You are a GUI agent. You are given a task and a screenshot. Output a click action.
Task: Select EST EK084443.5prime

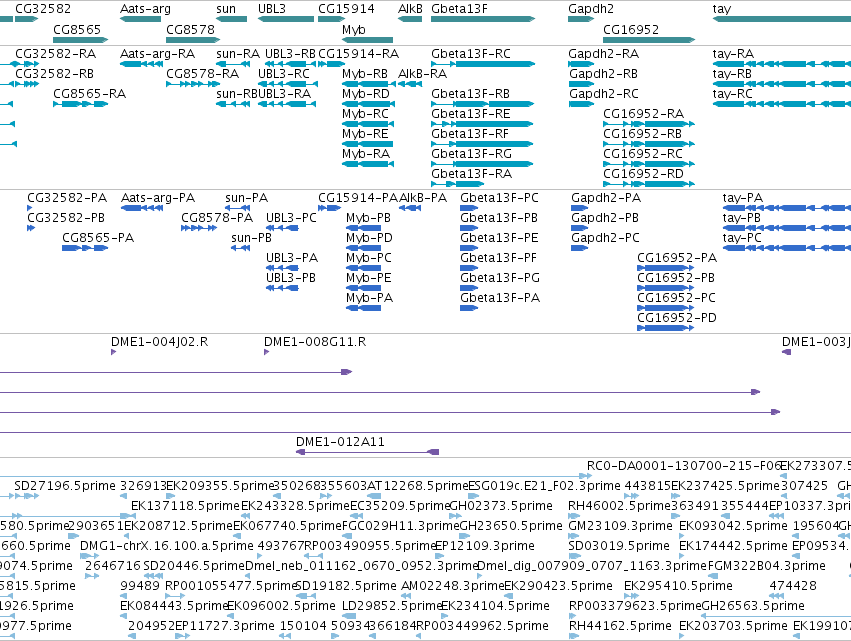click(x=174, y=606)
